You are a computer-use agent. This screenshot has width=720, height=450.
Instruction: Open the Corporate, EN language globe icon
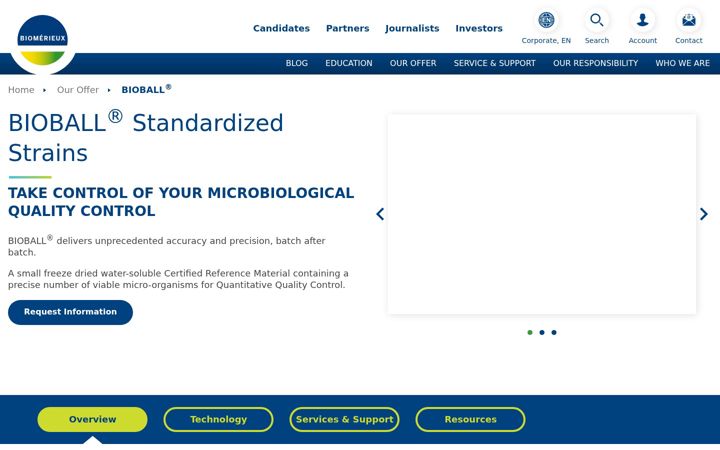(546, 20)
